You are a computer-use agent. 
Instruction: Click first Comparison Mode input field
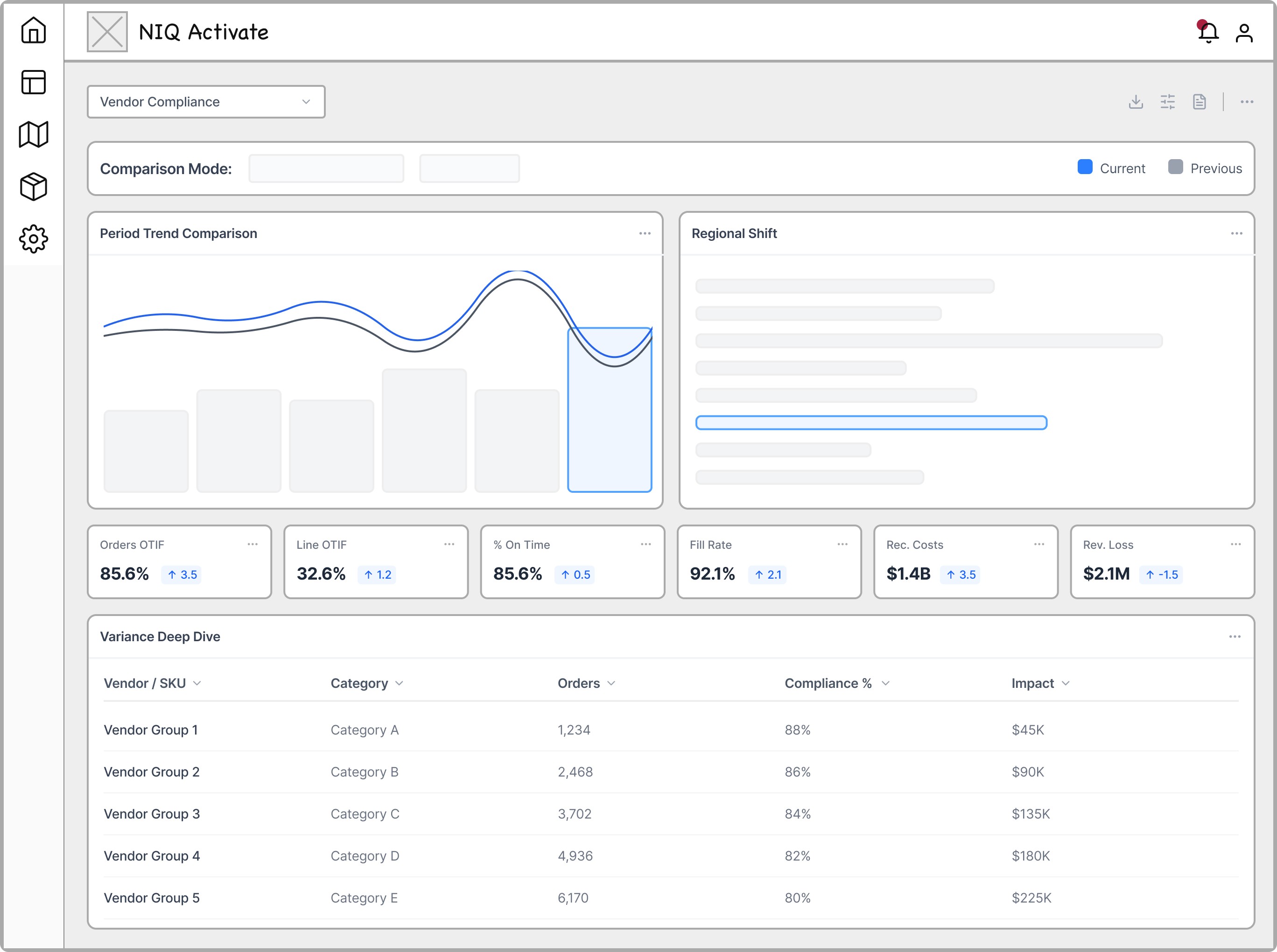pos(326,168)
